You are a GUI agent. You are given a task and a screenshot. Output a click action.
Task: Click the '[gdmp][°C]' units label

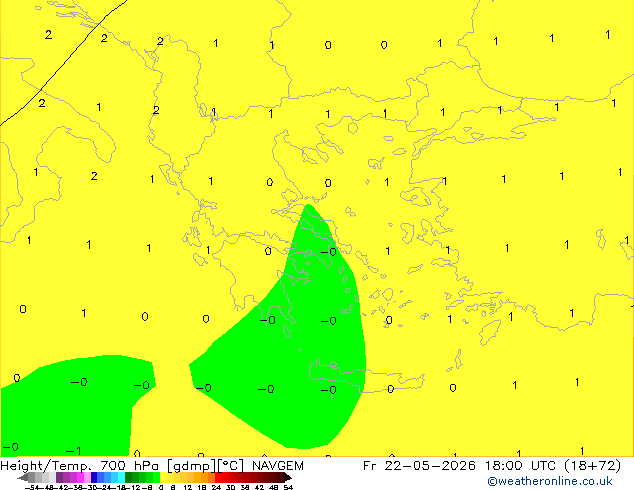[206, 466]
